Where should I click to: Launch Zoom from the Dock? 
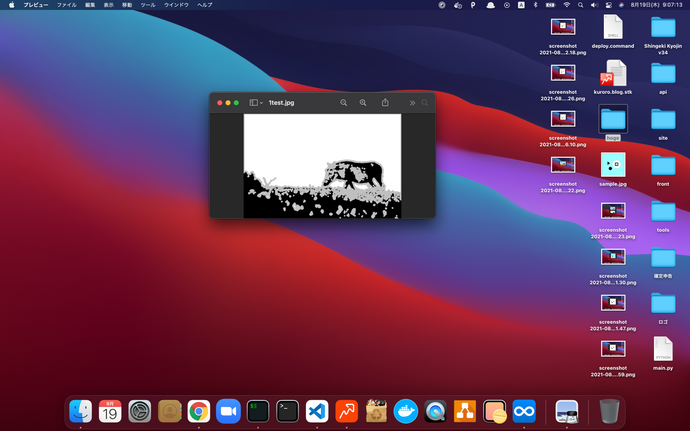coord(228,411)
